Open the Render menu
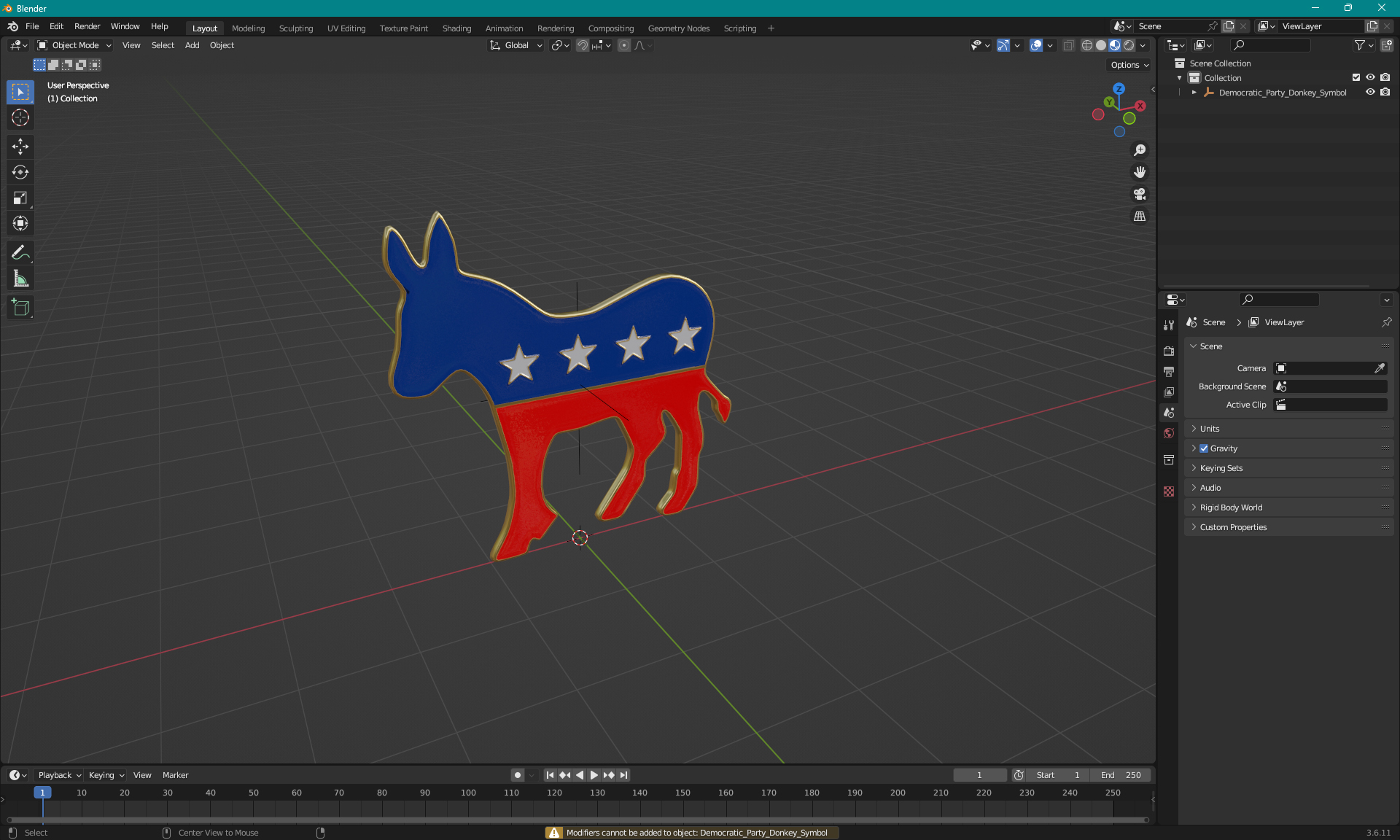Image resolution: width=1400 pixels, height=840 pixels. pyautogui.click(x=87, y=26)
